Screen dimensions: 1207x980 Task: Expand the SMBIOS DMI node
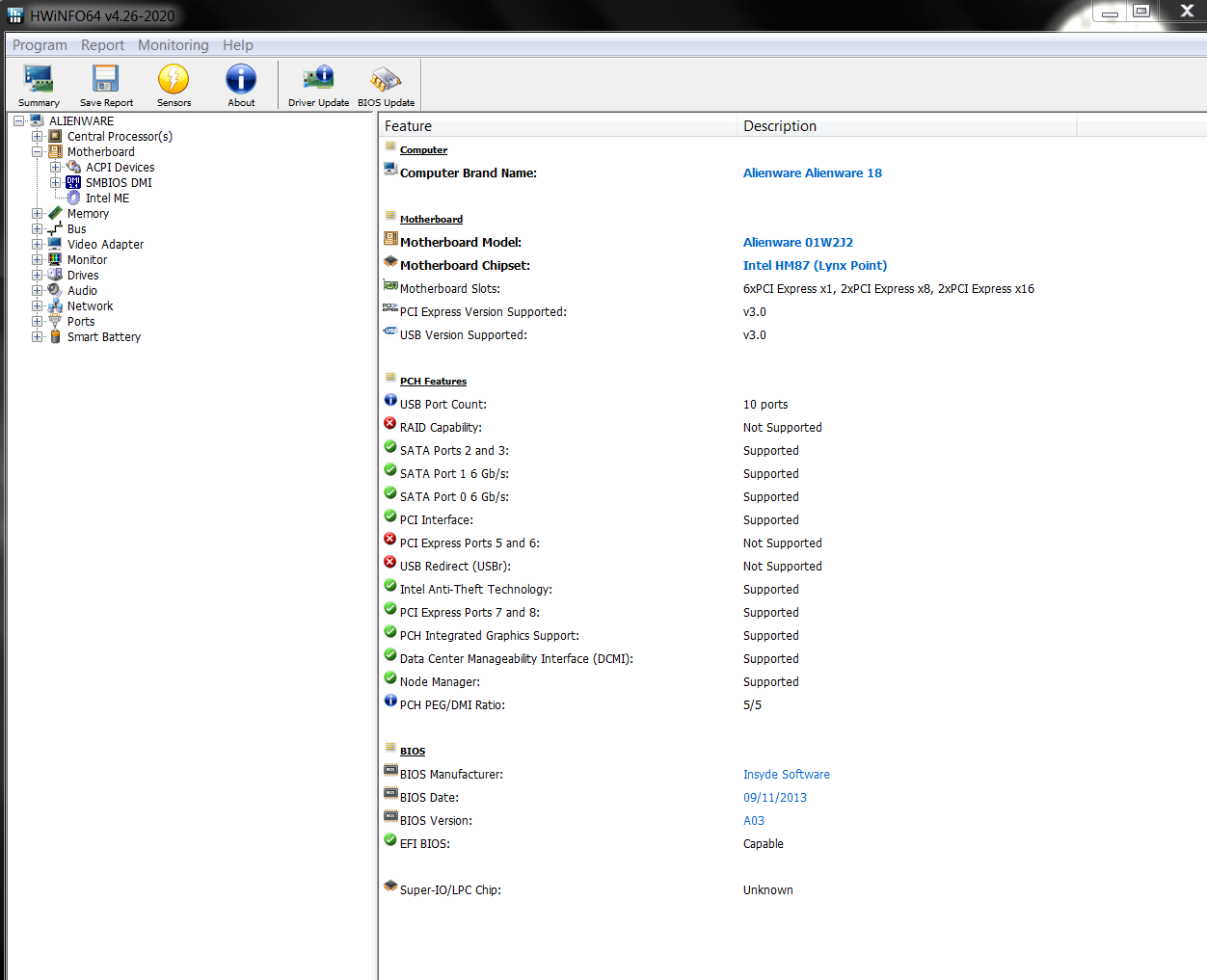[x=55, y=182]
